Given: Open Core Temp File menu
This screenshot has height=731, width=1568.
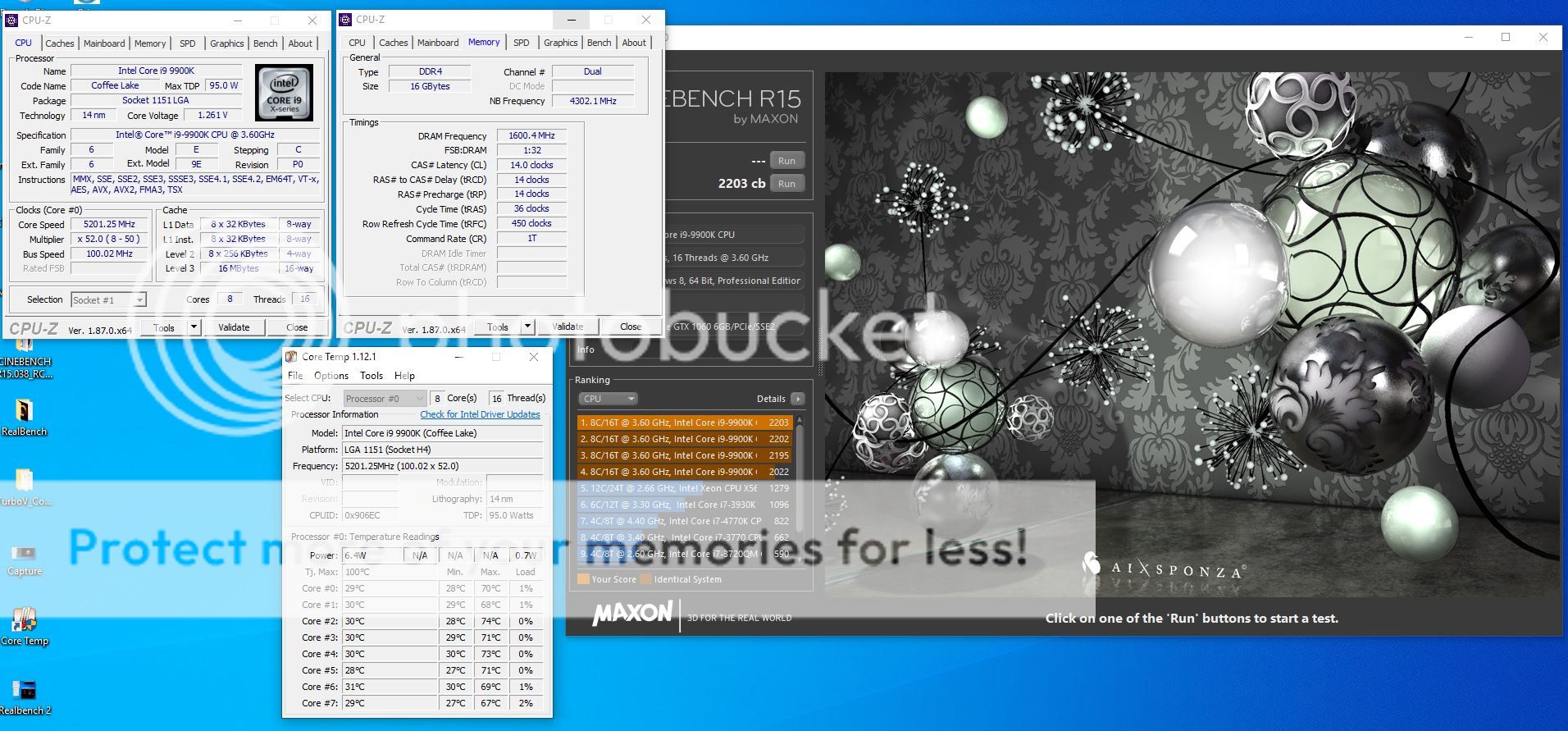Looking at the screenshot, I should point(295,376).
